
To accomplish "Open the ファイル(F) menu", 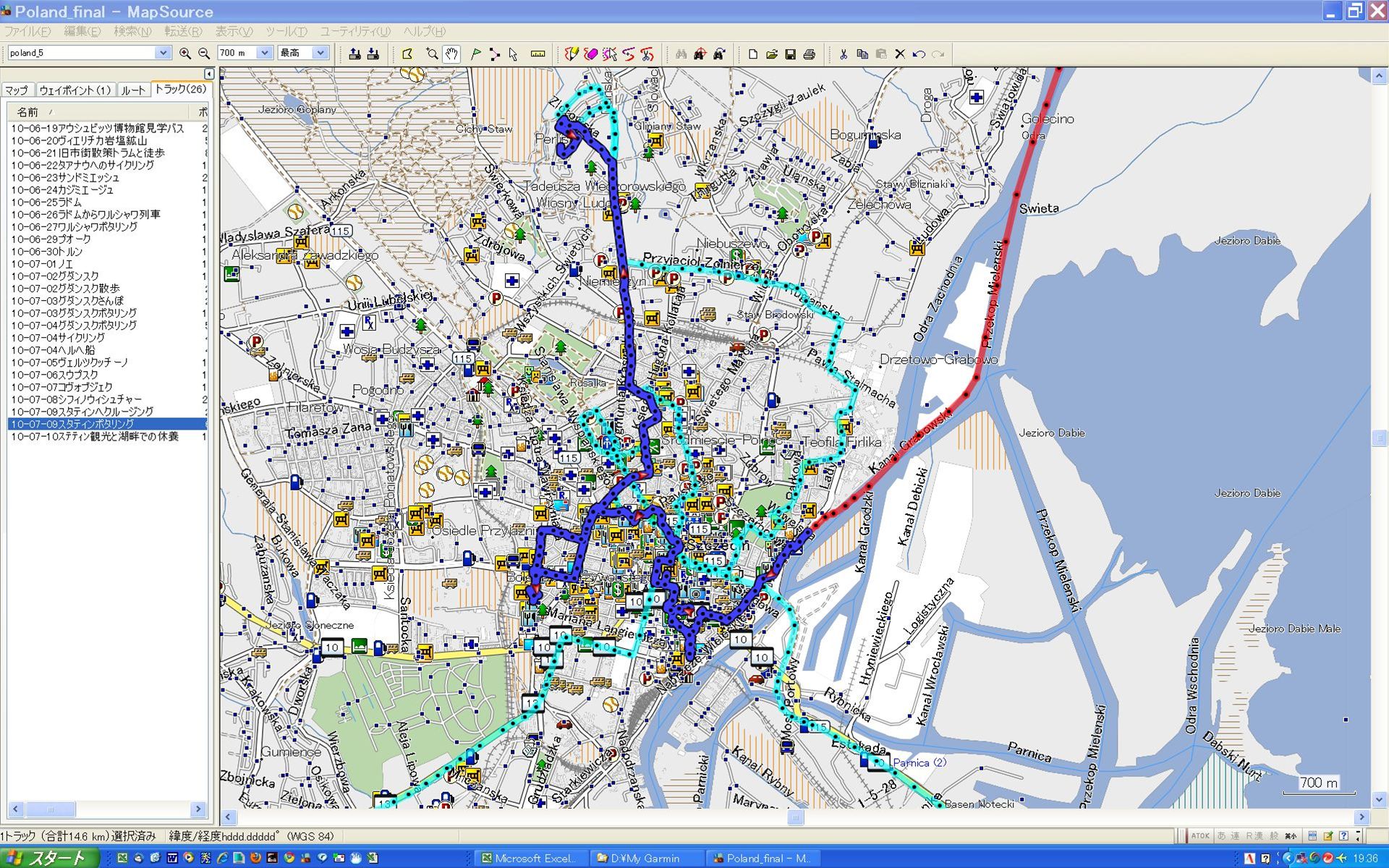I will click(x=27, y=31).
